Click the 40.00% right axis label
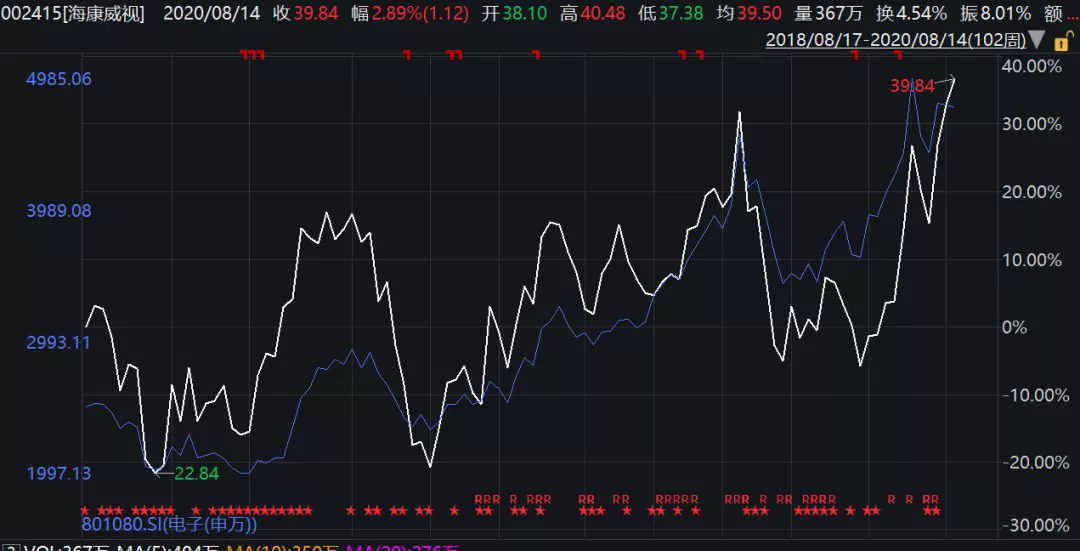The height and width of the screenshot is (551, 1080). click(1030, 66)
